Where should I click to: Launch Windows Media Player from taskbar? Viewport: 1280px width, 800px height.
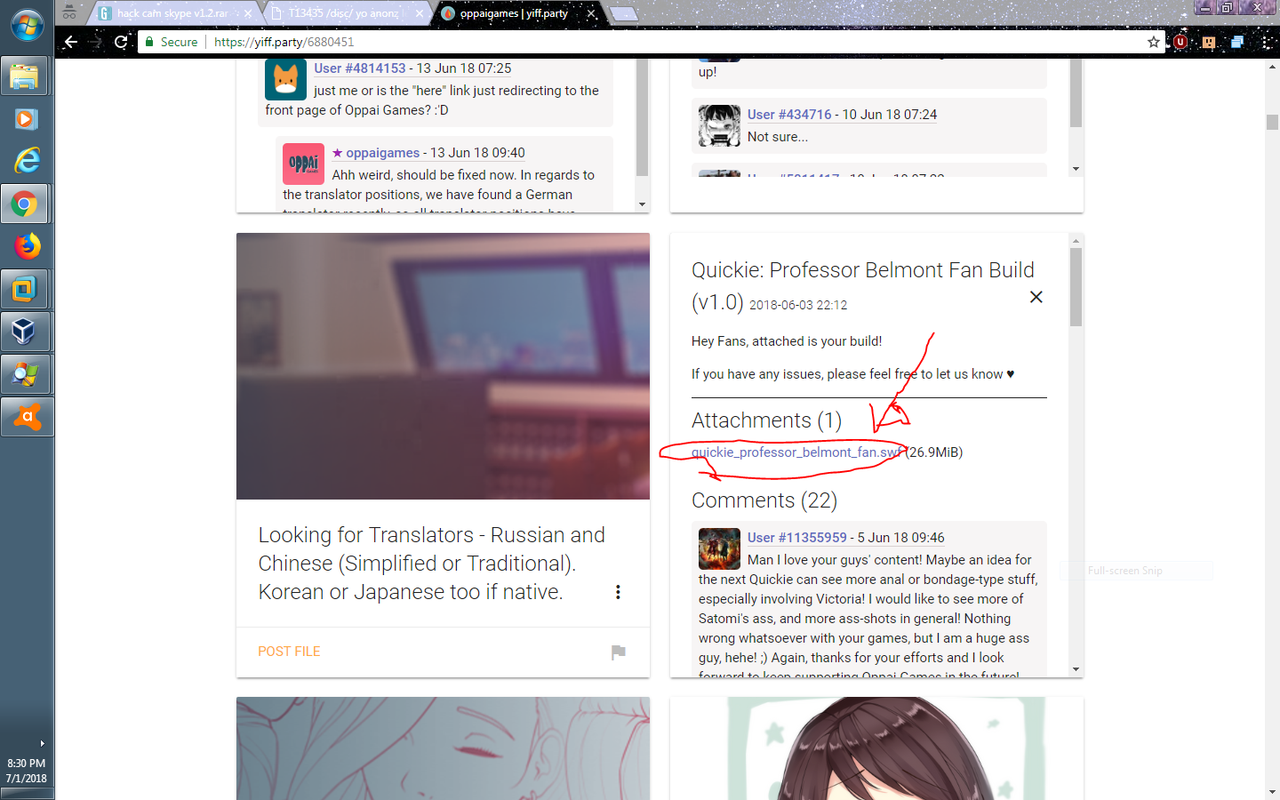click(x=25, y=119)
